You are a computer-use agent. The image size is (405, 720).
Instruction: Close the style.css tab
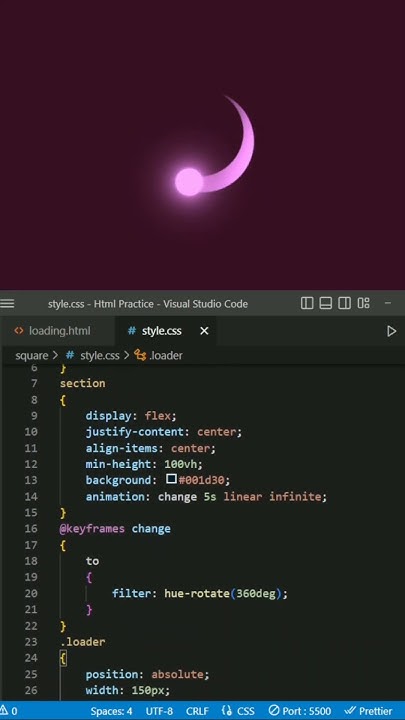(x=204, y=331)
